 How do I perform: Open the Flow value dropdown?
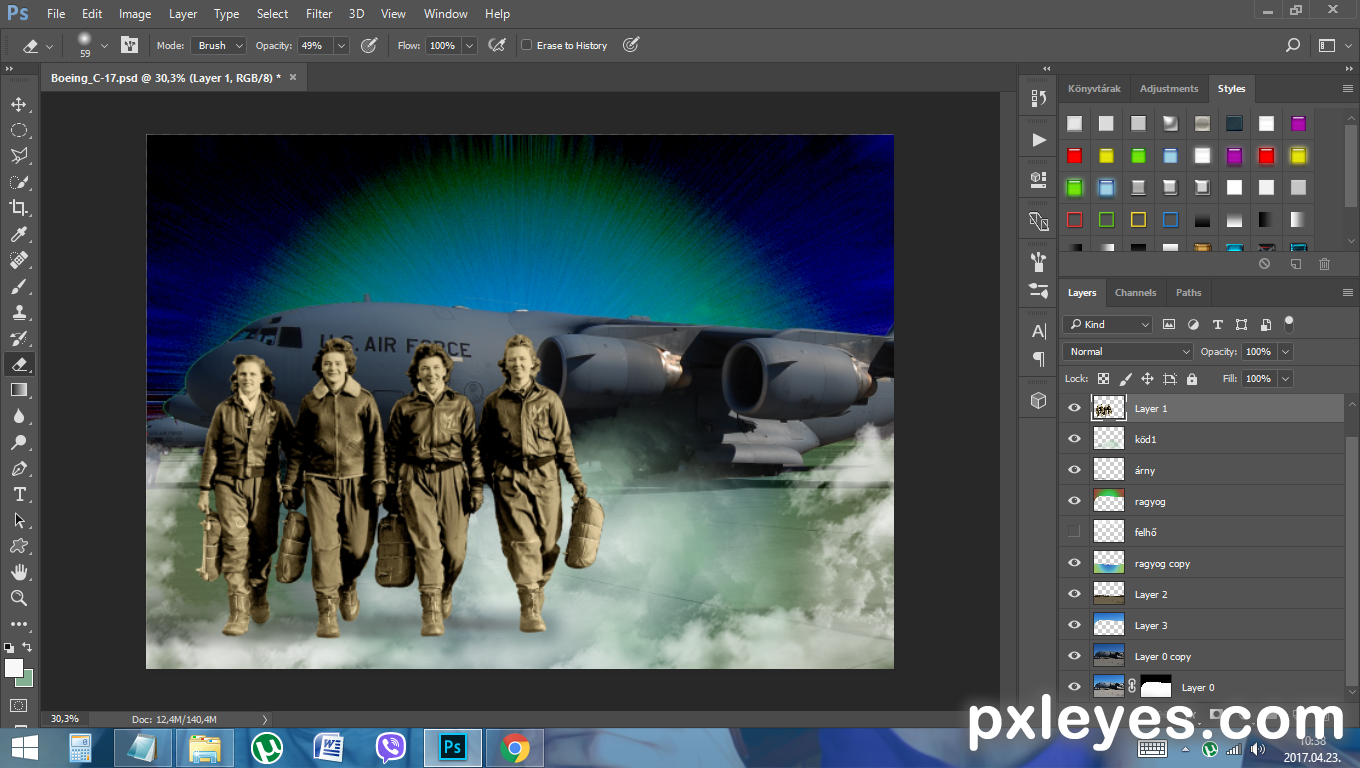468,45
